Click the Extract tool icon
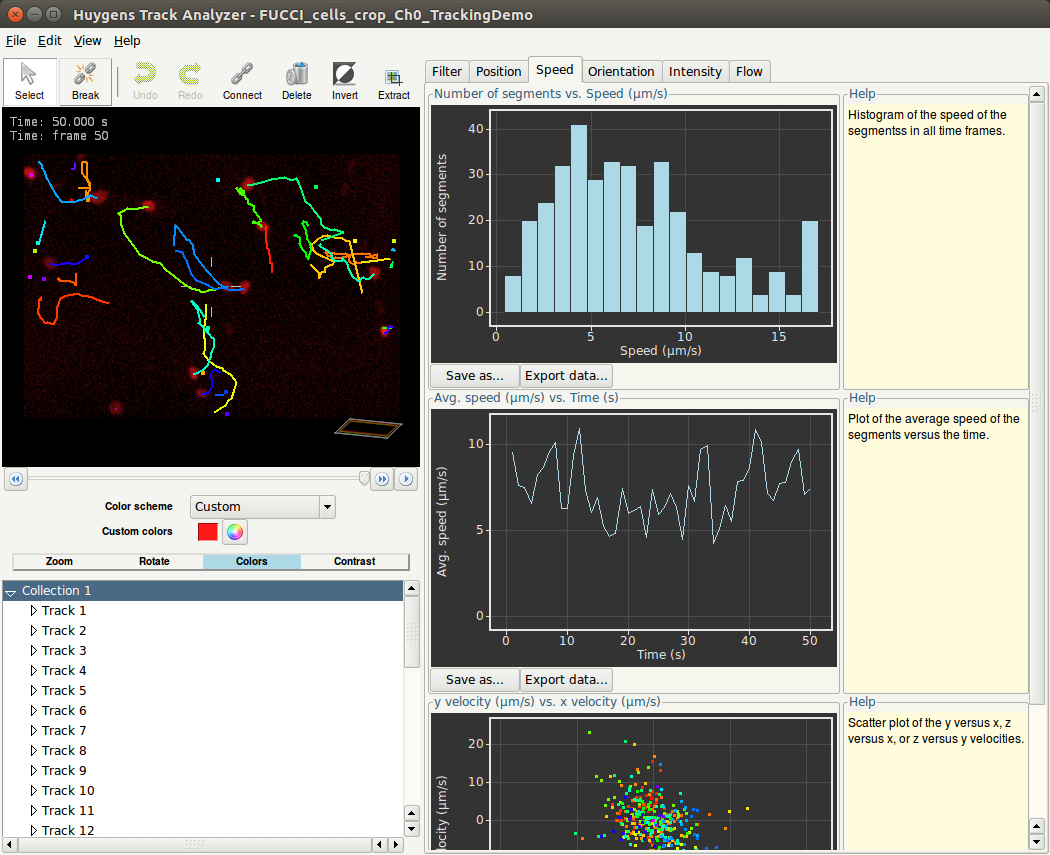The image size is (1050, 855). [393, 81]
